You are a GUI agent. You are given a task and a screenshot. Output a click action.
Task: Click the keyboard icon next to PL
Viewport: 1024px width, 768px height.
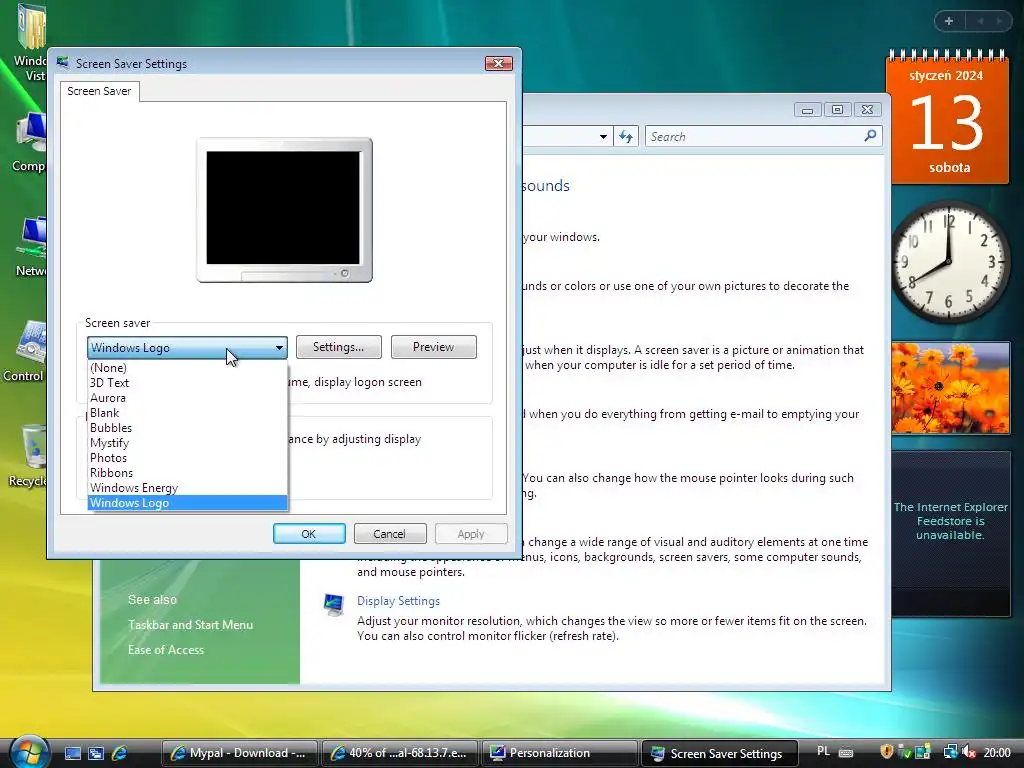tap(846, 752)
